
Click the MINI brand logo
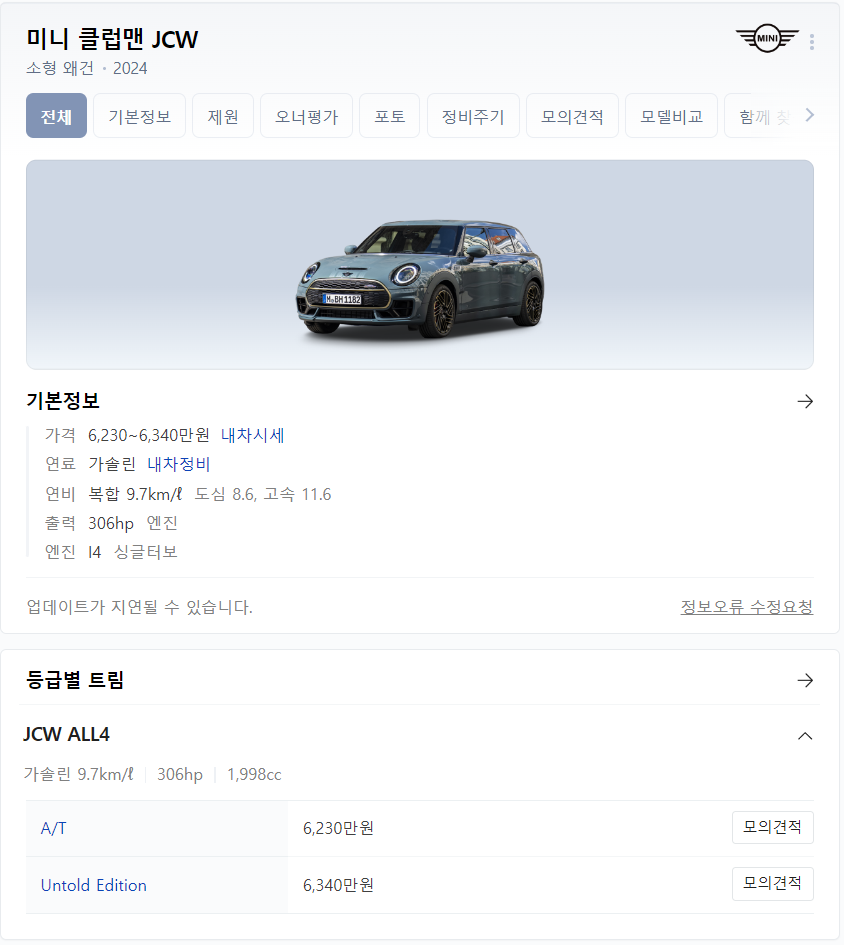(x=767, y=39)
